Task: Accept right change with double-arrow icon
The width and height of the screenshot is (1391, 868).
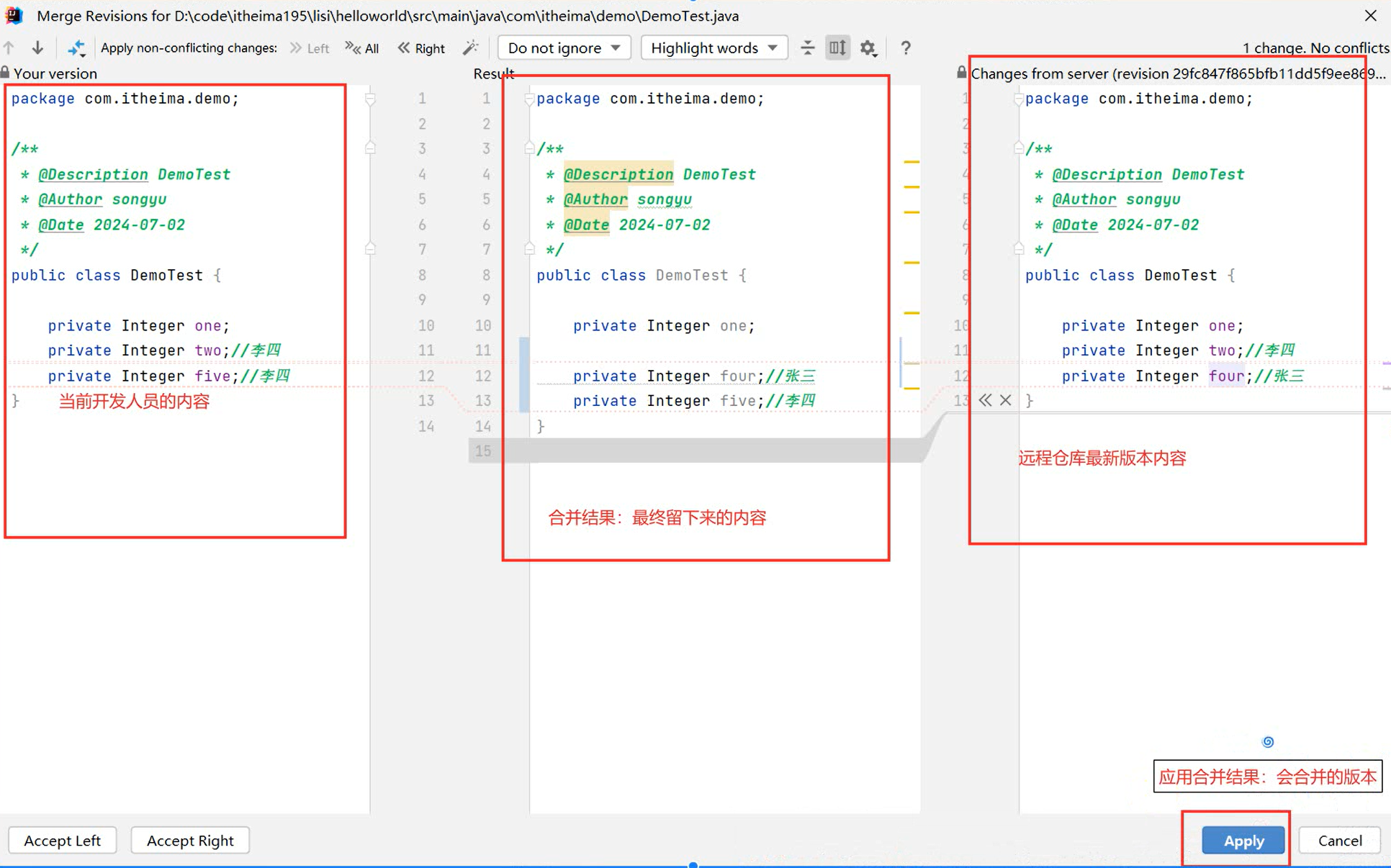Action: 985,400
